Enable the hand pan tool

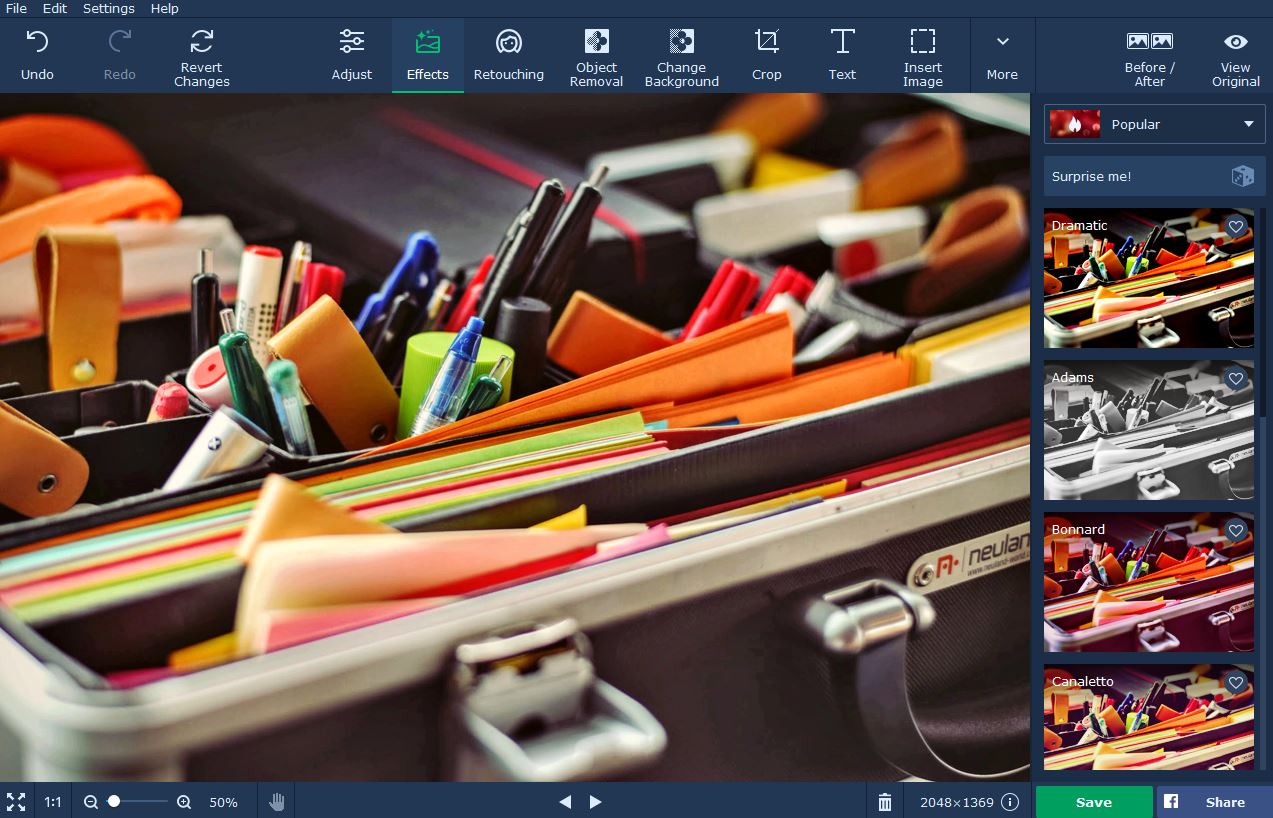277,802
